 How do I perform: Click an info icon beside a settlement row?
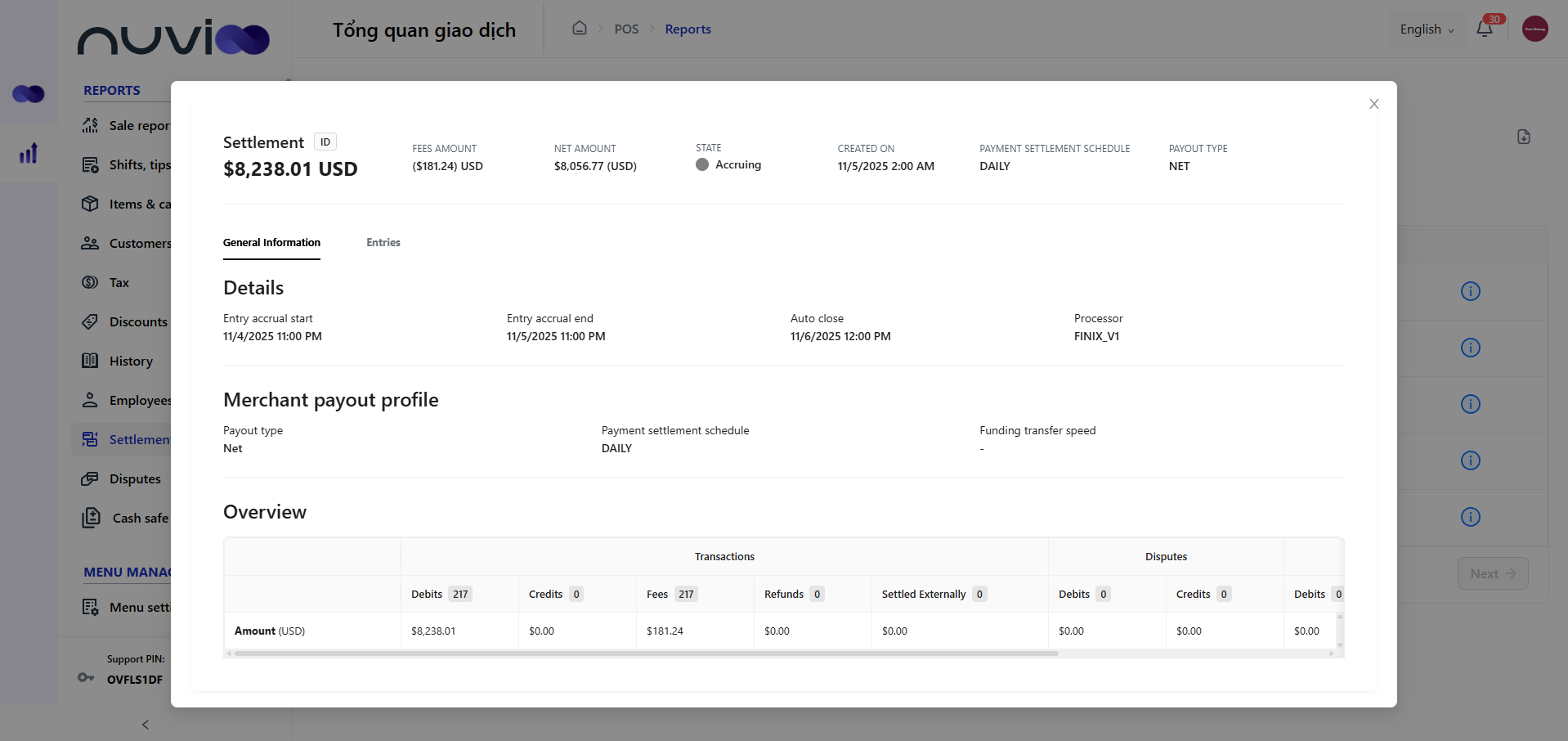(x=1470, y=291)
